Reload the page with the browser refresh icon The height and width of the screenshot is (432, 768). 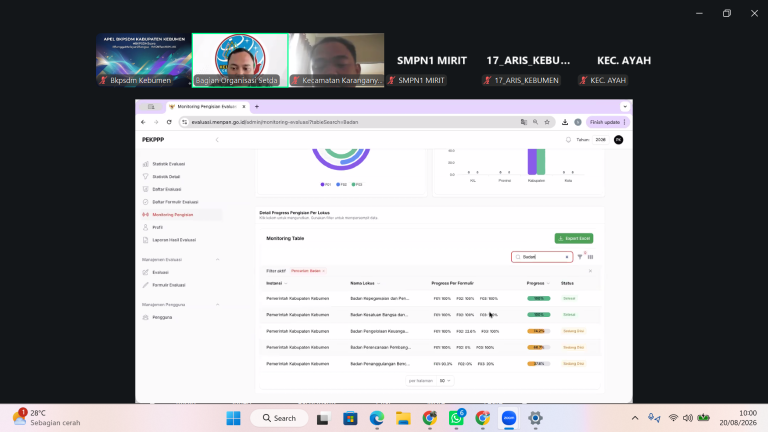point(169,122)
